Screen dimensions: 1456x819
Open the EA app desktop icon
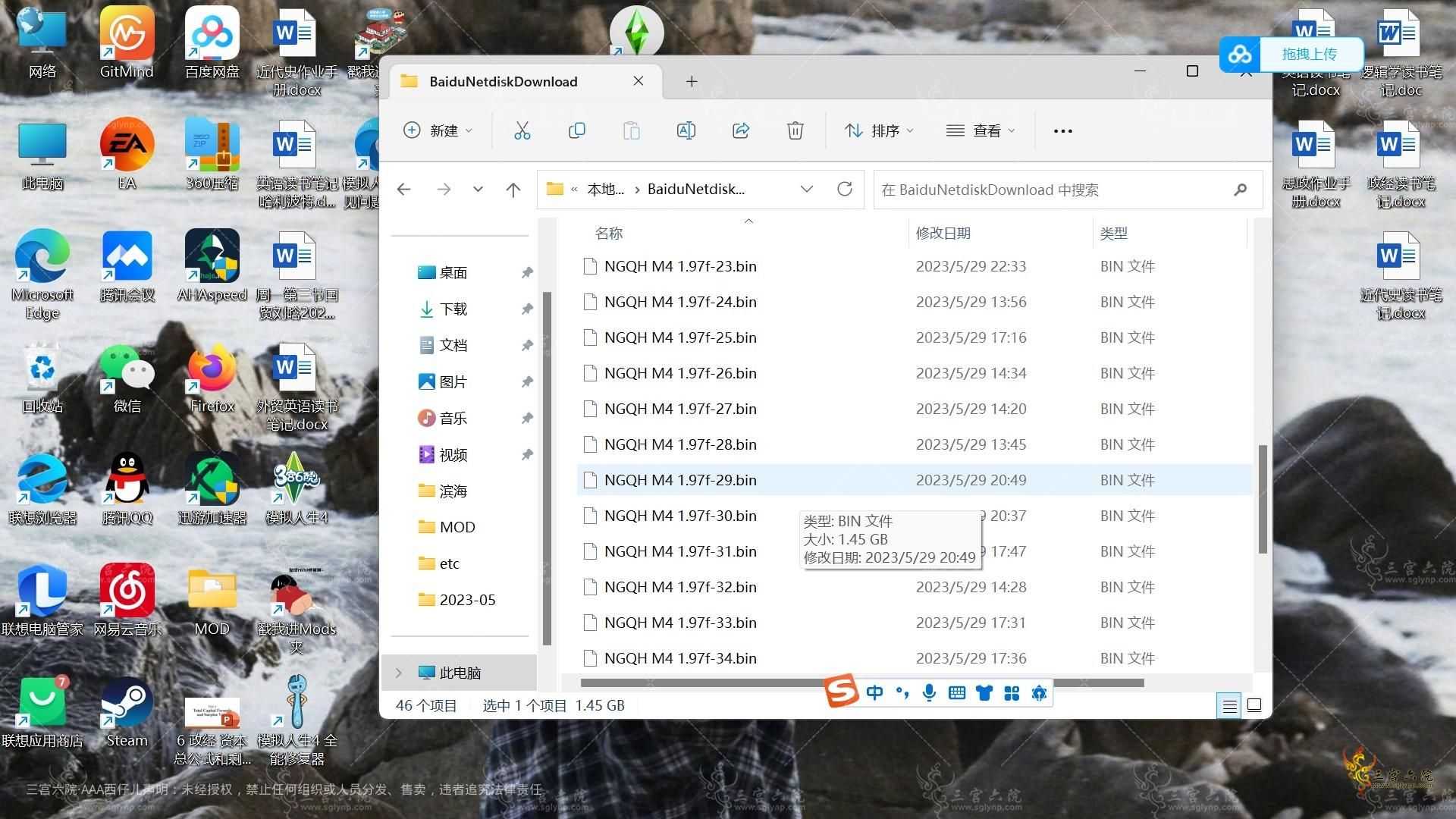pos(127,155)
